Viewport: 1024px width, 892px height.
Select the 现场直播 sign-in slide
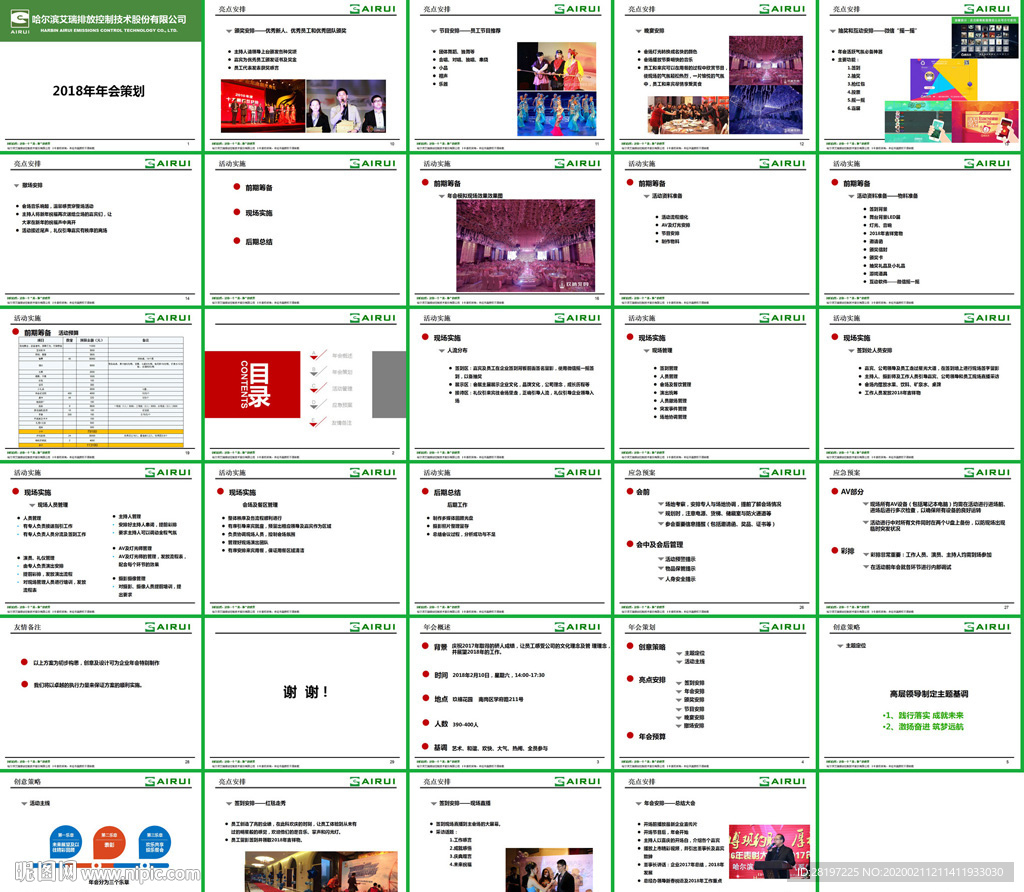point(510,833)
